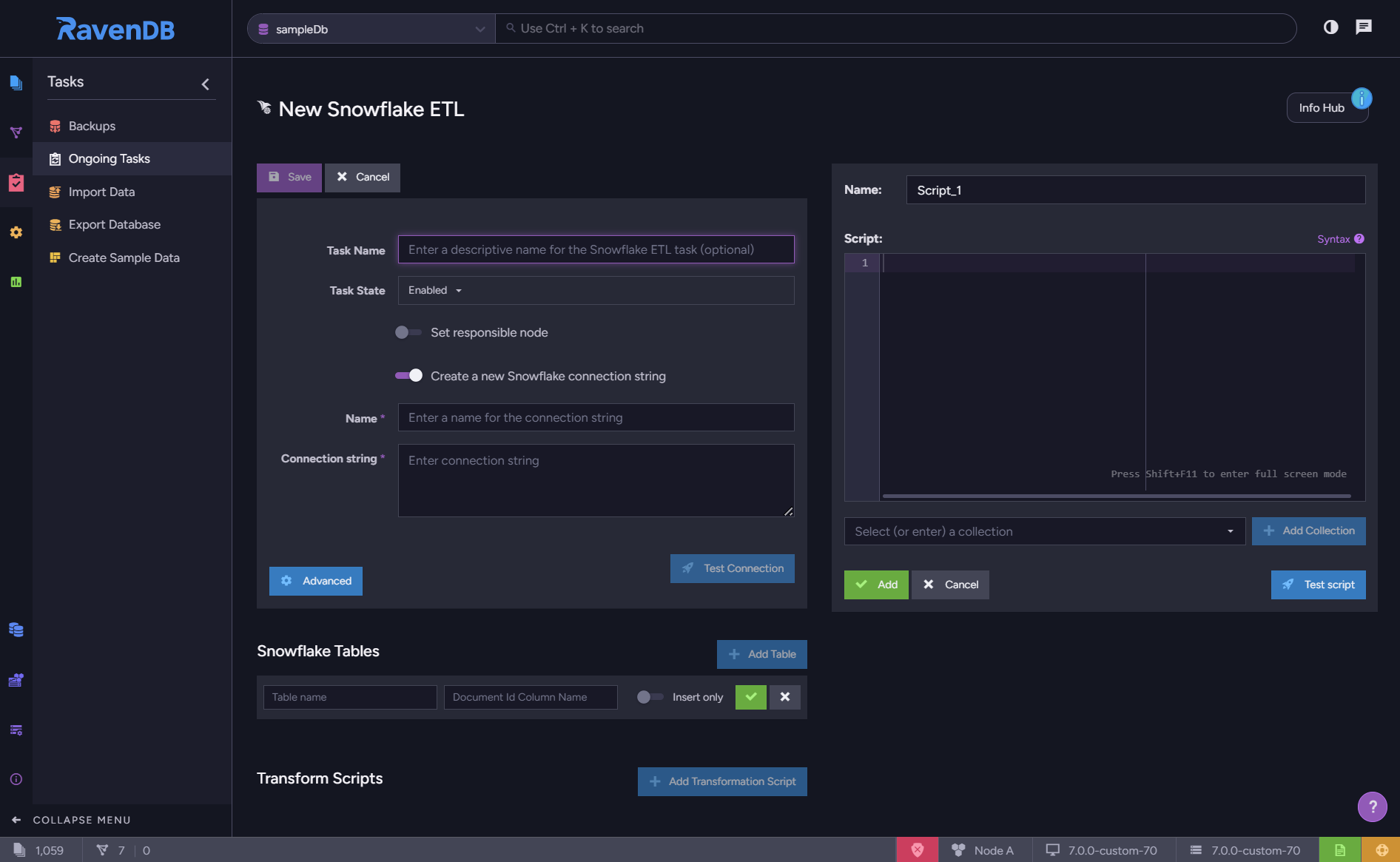Collapse the Tasks panel with the chevron
The height and width of the screenshot is (862, 1400).
(x=206, y=84)
